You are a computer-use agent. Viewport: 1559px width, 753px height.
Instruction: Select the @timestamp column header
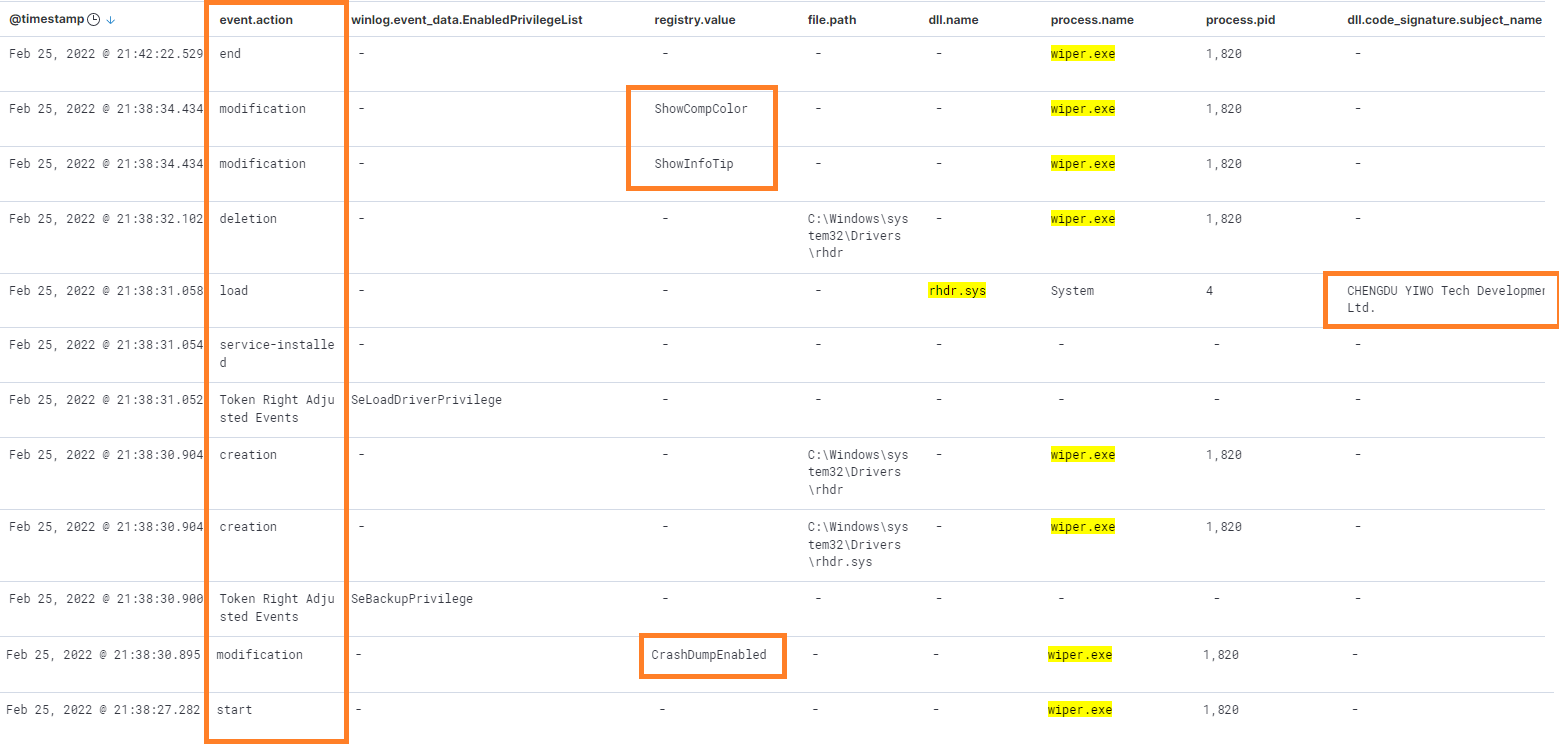tap(47, 20)
